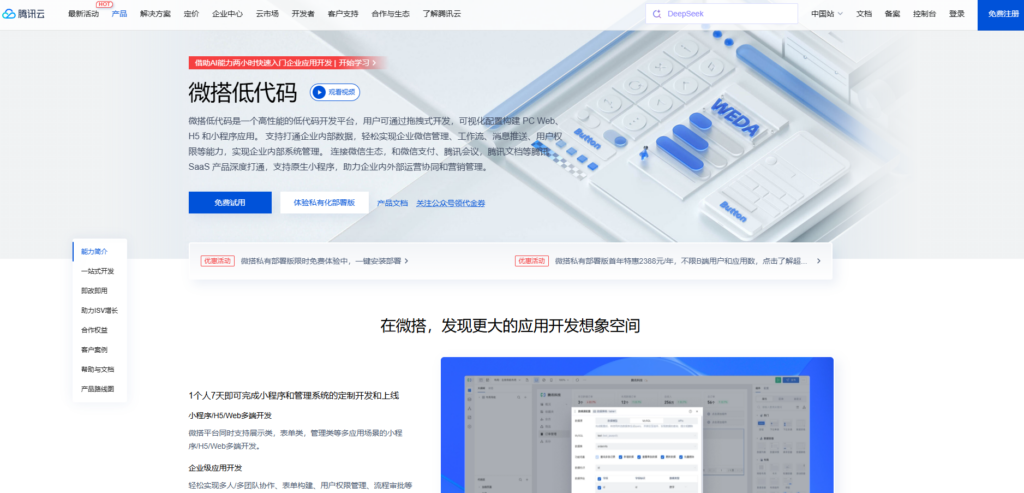1024x493 pixels.
Task: Open the 产品文档 link
Action: coord(392,203)
